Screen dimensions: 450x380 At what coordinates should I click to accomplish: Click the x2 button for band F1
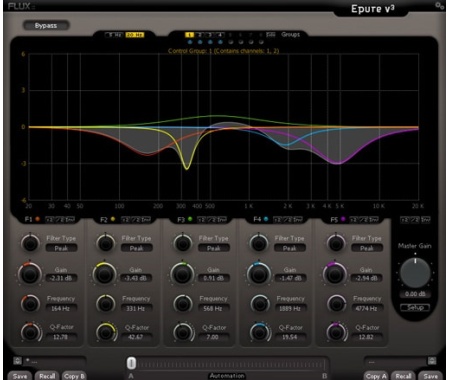point(49,220)
